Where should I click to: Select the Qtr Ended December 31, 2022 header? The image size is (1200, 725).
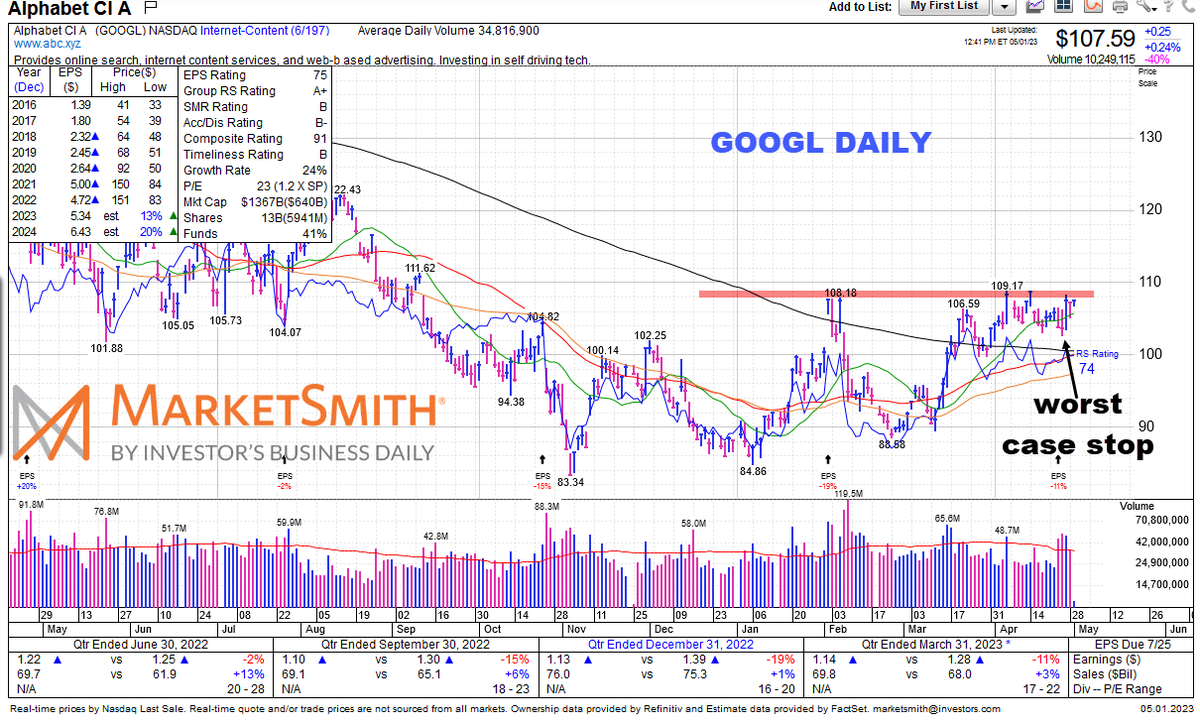[672, 644]
